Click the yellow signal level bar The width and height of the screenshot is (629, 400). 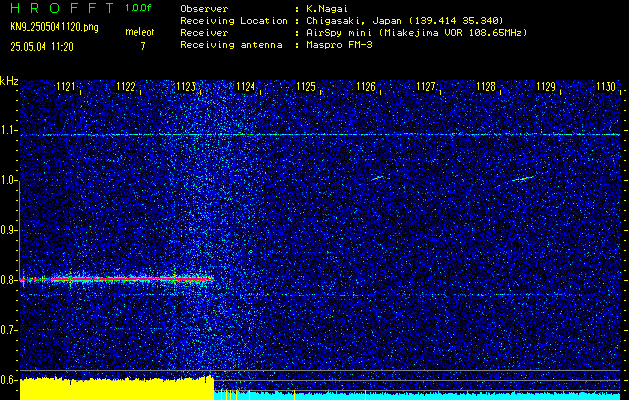click(x=117, y=388)
